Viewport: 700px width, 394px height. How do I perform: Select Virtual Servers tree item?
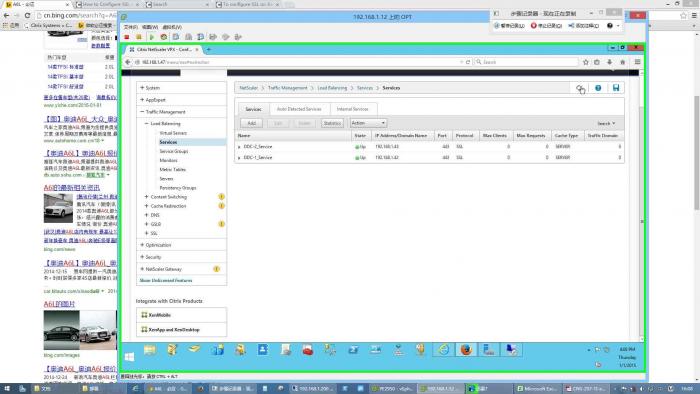pos(173,133)
